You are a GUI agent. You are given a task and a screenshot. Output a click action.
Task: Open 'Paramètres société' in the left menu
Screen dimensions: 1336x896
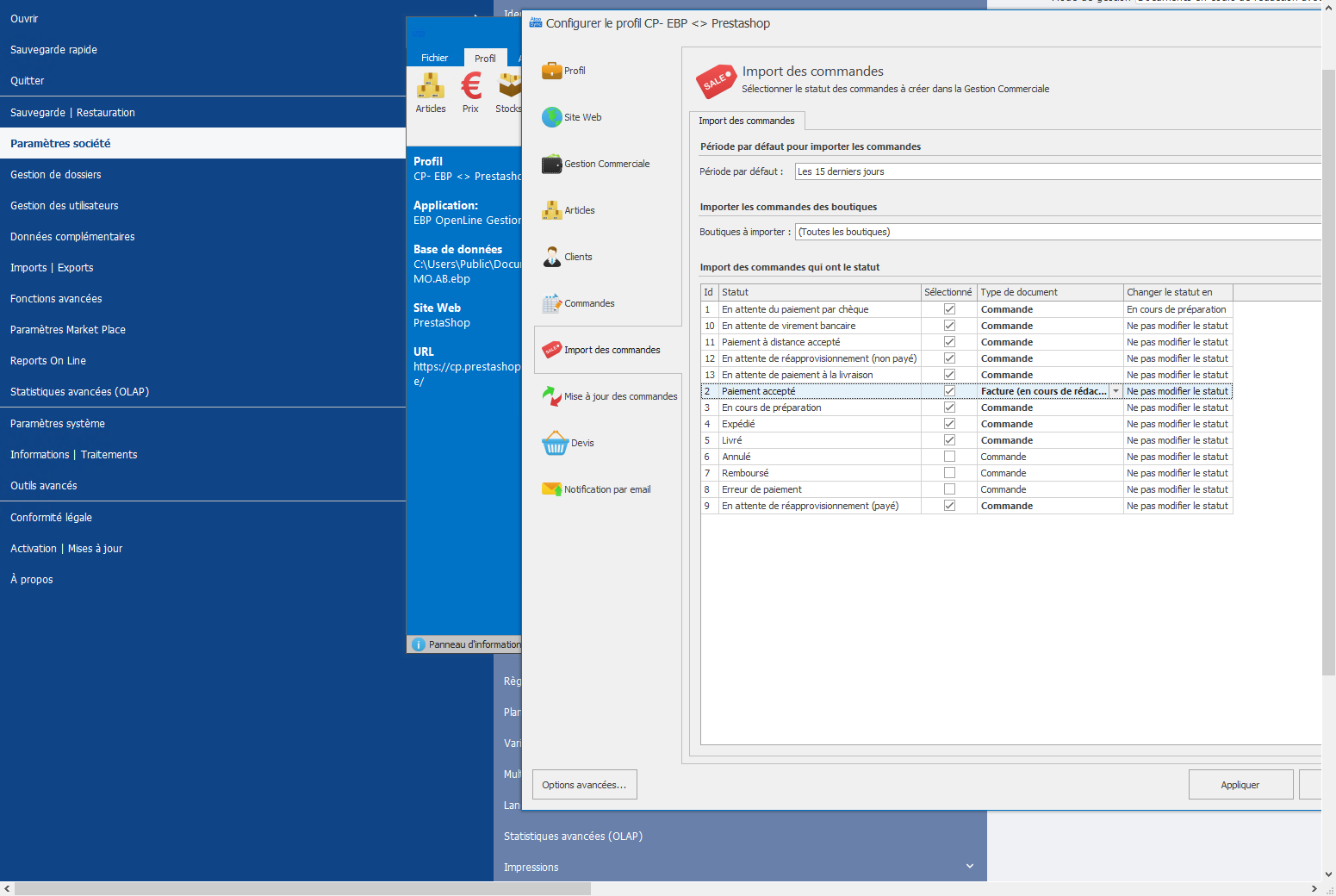pos(203,143)
